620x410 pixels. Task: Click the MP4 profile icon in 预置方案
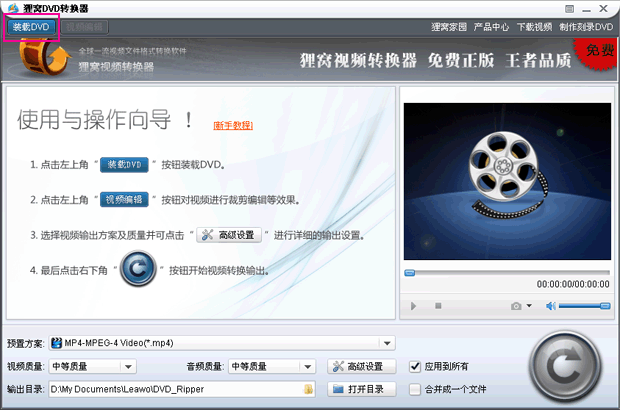57,343
